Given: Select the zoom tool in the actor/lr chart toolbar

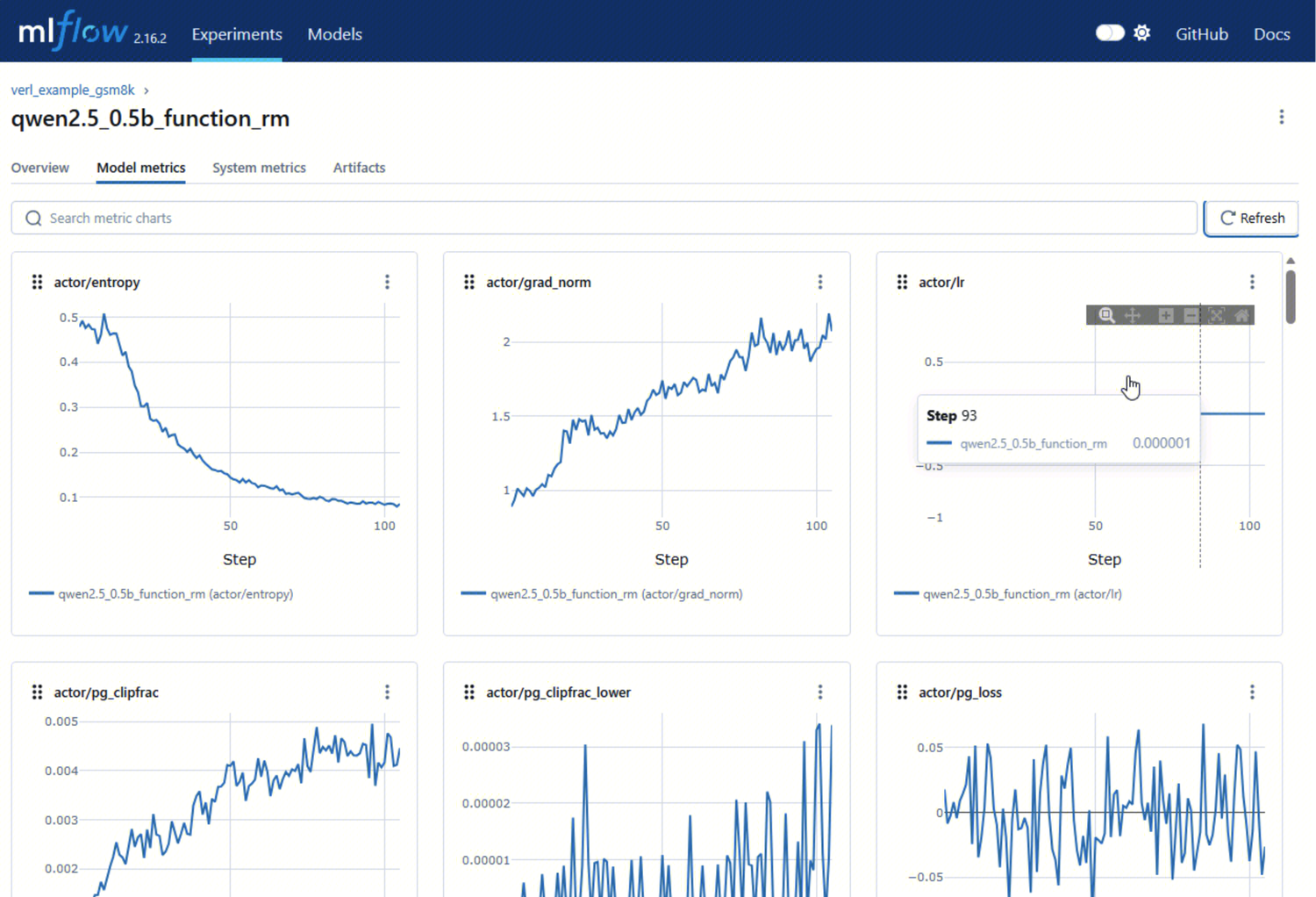Looking at the screenshot, I should (1106, 315).
